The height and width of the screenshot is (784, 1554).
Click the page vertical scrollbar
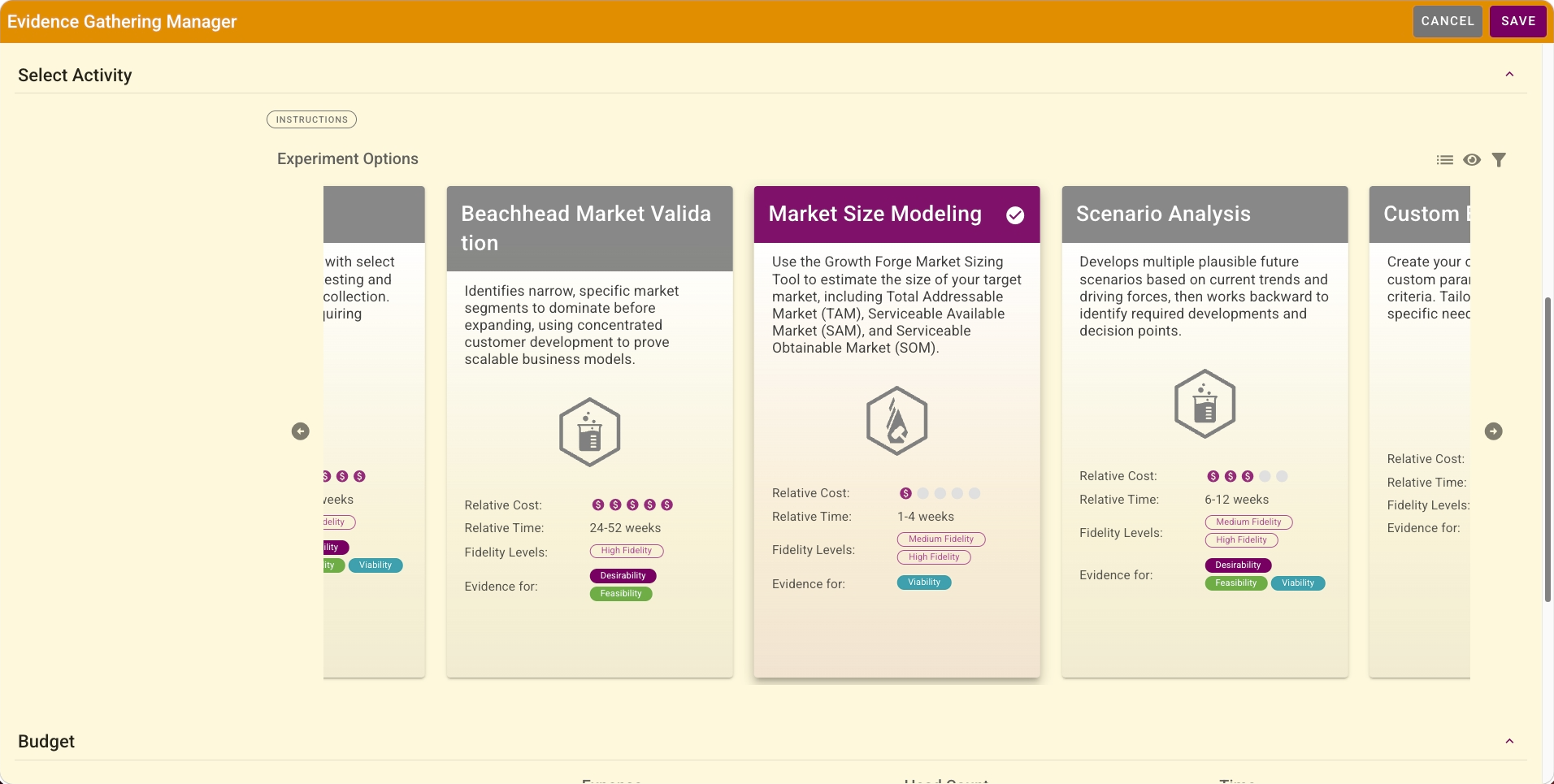[1548, 449]
